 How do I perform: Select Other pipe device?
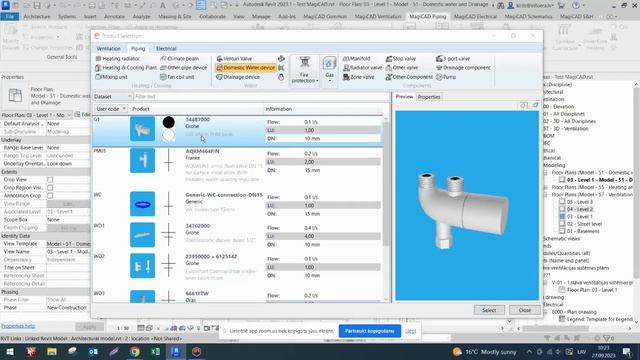[x=184, y=68]
